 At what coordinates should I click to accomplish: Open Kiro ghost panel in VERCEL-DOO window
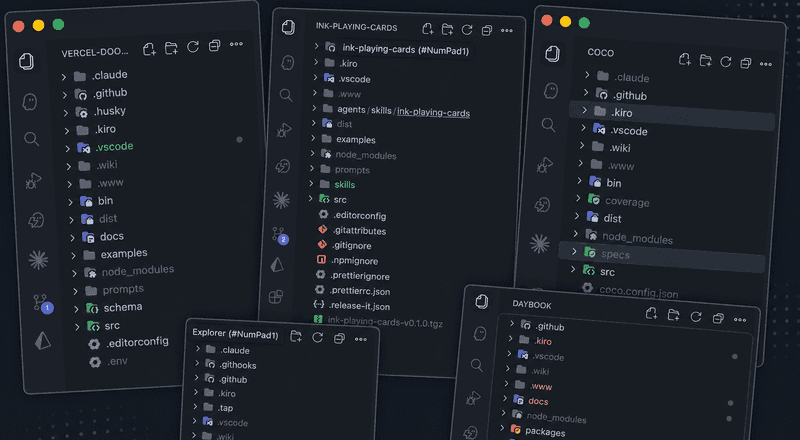pyautogui.click(x=30, y=101)
